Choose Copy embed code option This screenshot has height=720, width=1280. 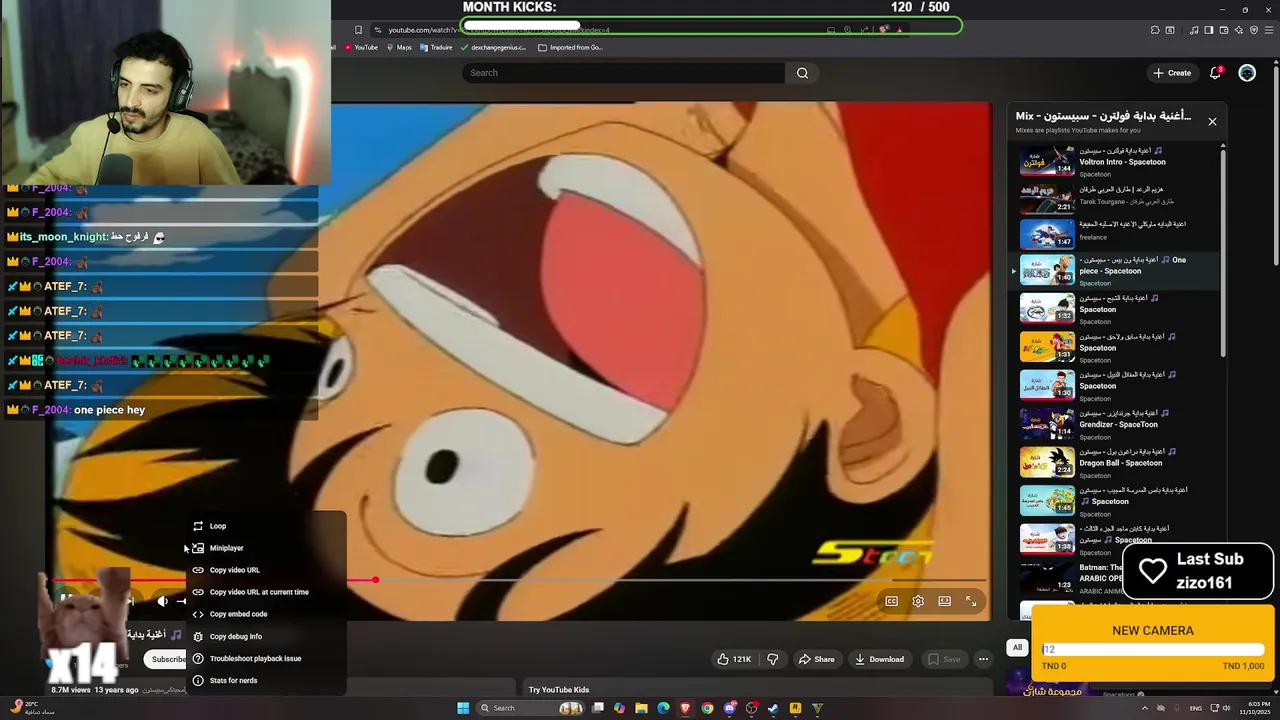pyautogui.click(x=265, y=614)
